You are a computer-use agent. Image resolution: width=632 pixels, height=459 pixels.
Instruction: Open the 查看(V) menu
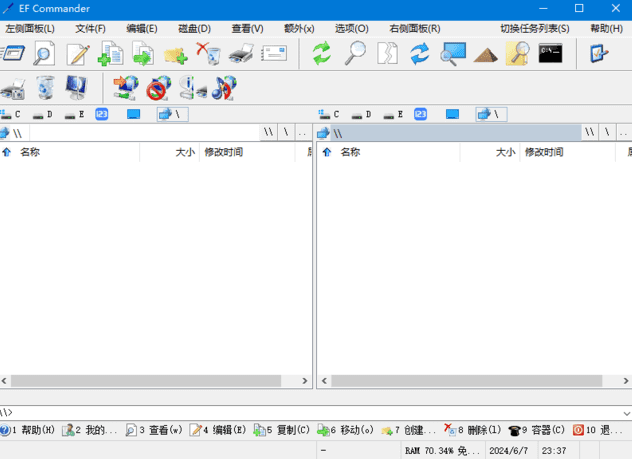point(247,29)
